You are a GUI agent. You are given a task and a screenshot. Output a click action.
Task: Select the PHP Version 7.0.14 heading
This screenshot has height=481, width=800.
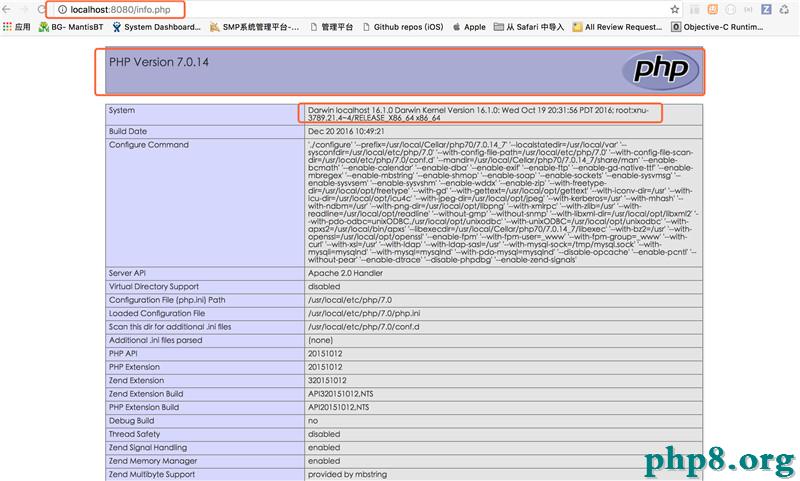(159, 62)
